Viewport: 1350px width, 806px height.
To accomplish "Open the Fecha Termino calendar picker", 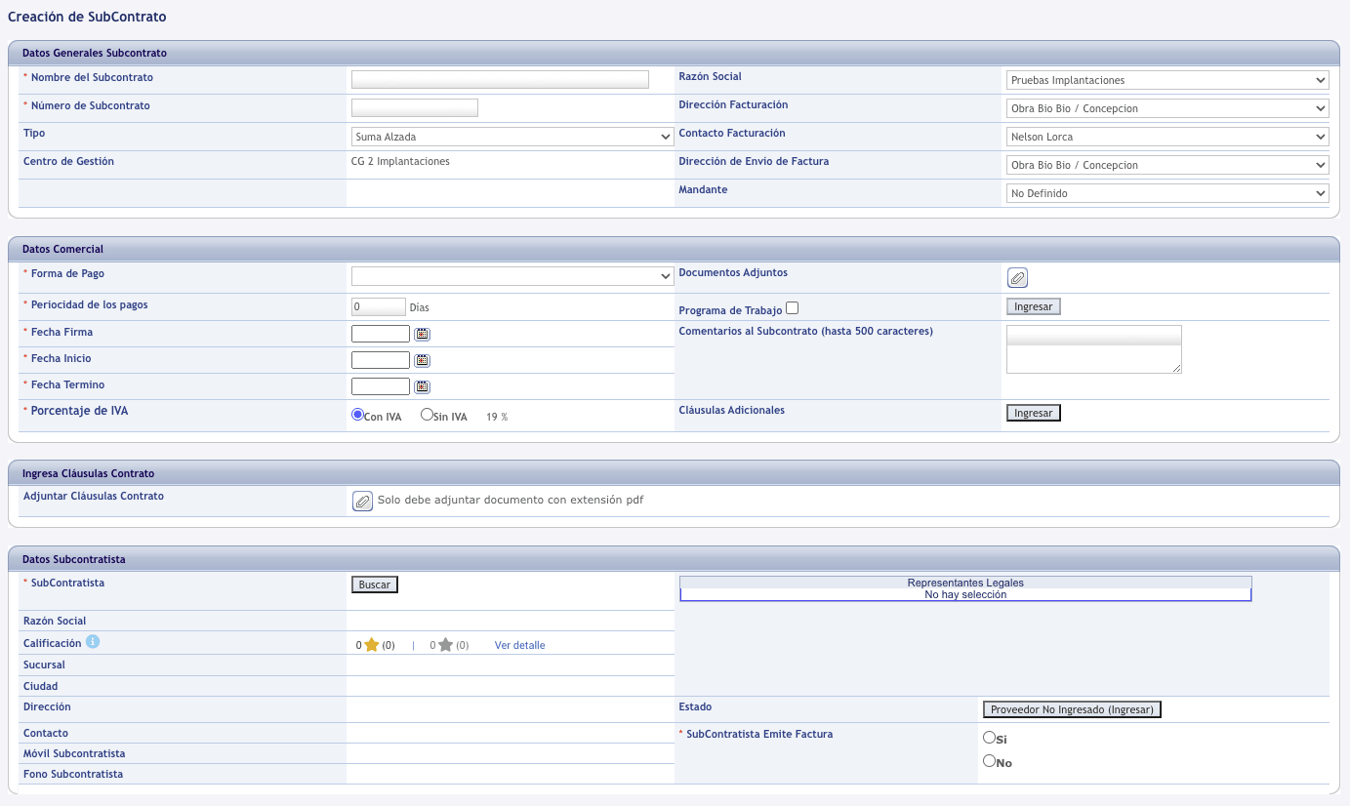I will (422, 386).
